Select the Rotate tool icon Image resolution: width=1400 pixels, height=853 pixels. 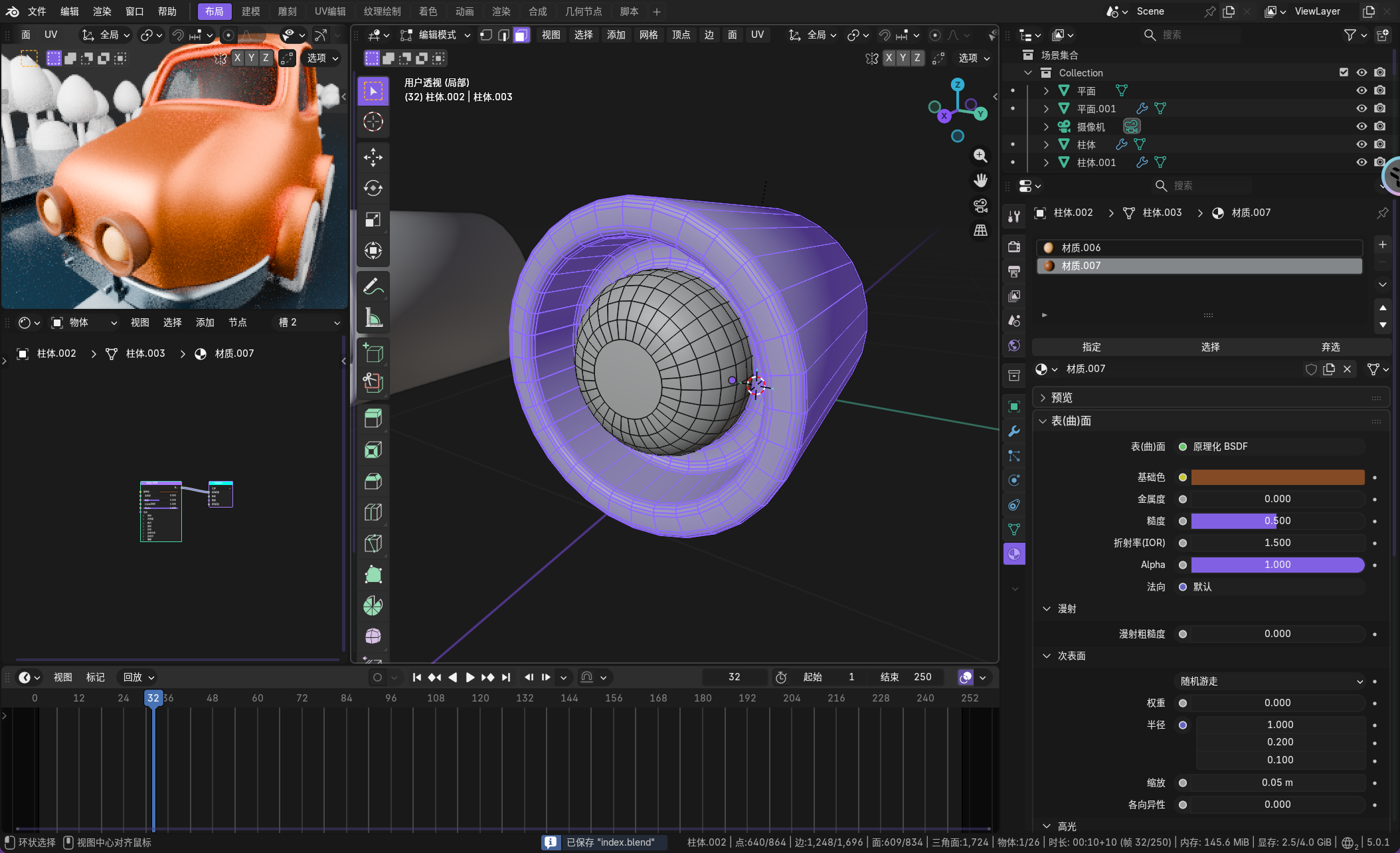(x=373, y=189)
